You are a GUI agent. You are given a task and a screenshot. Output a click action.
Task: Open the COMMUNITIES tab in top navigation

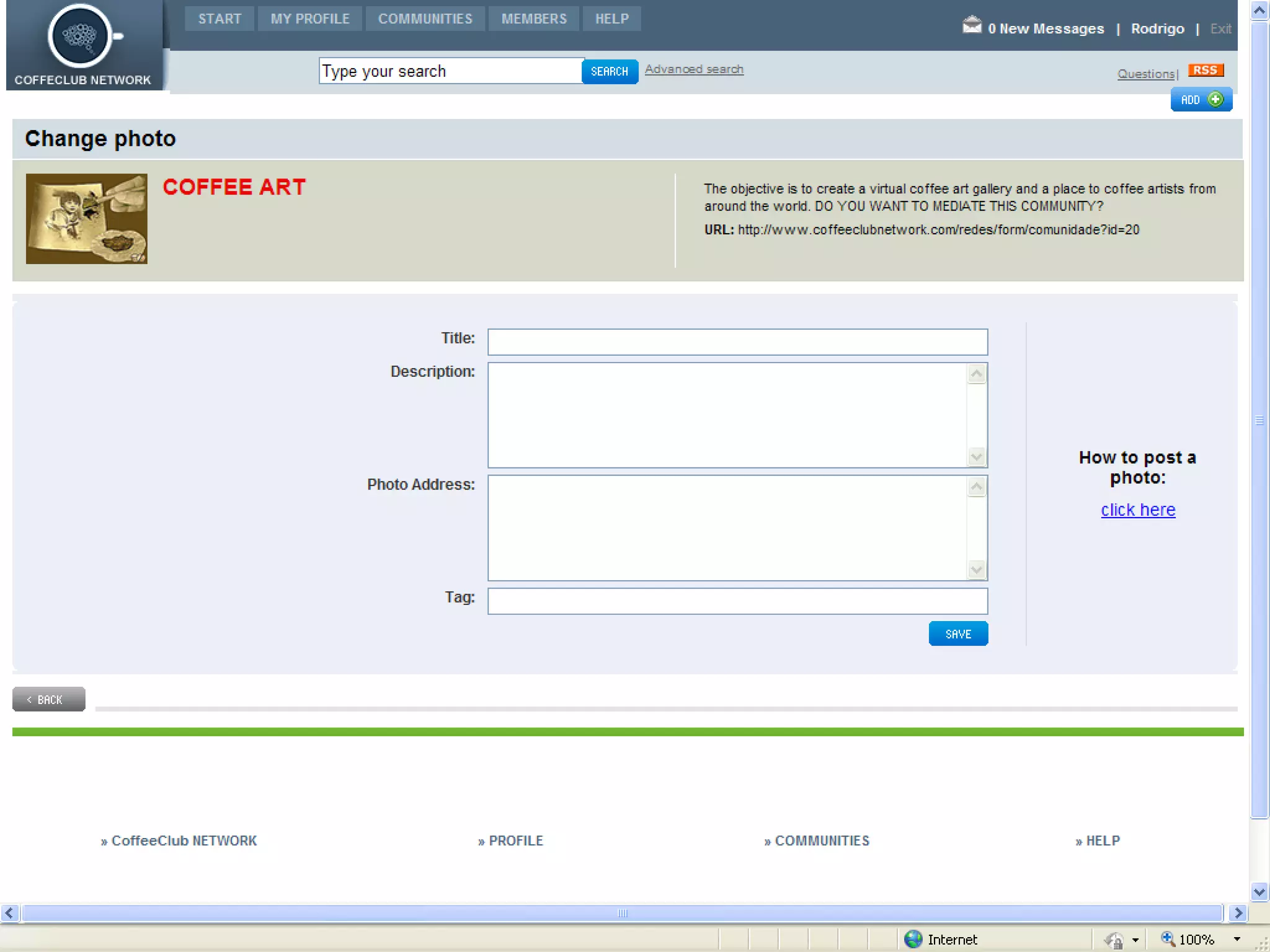425,19
